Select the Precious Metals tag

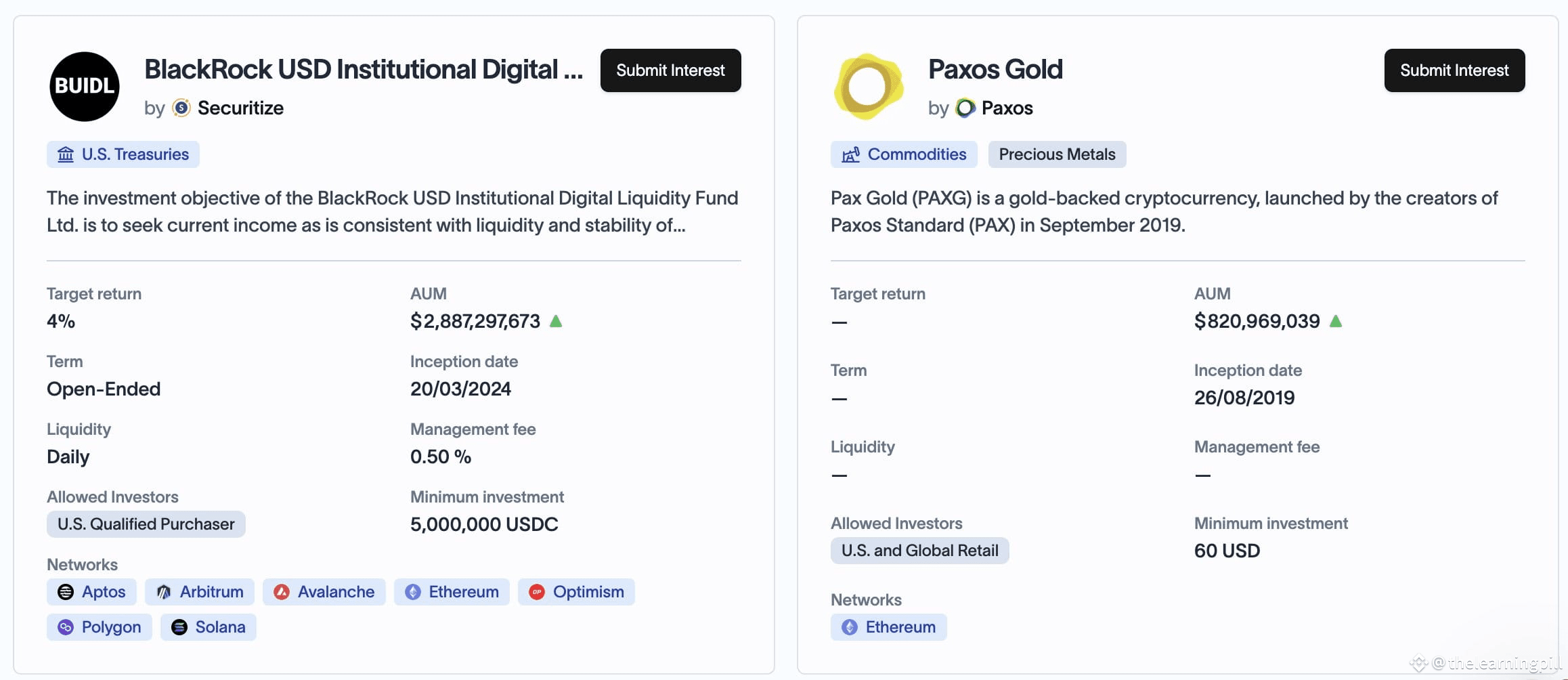(x=1058, y=154)
